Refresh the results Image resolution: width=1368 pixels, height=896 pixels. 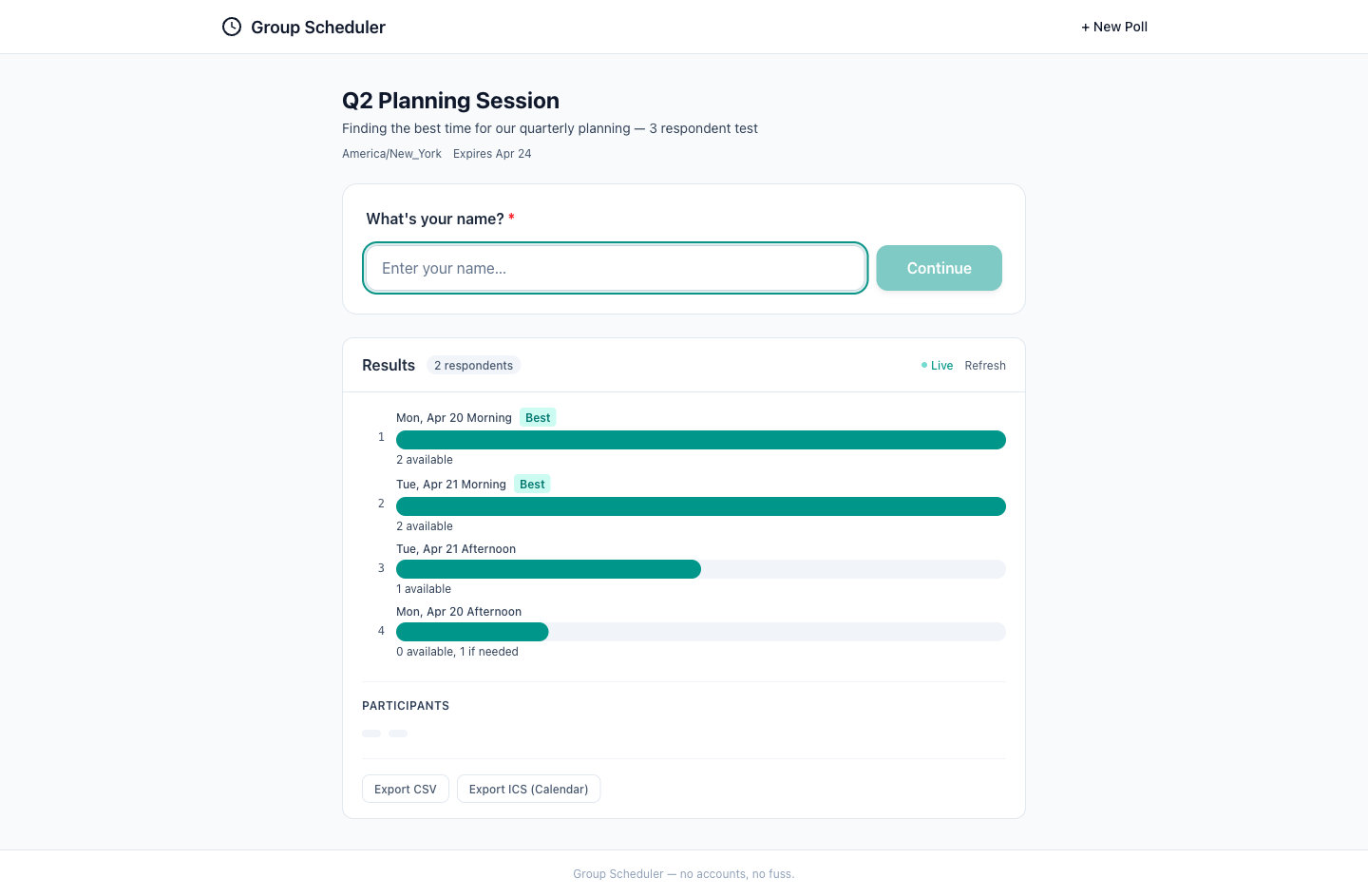[x=984, y=366]
